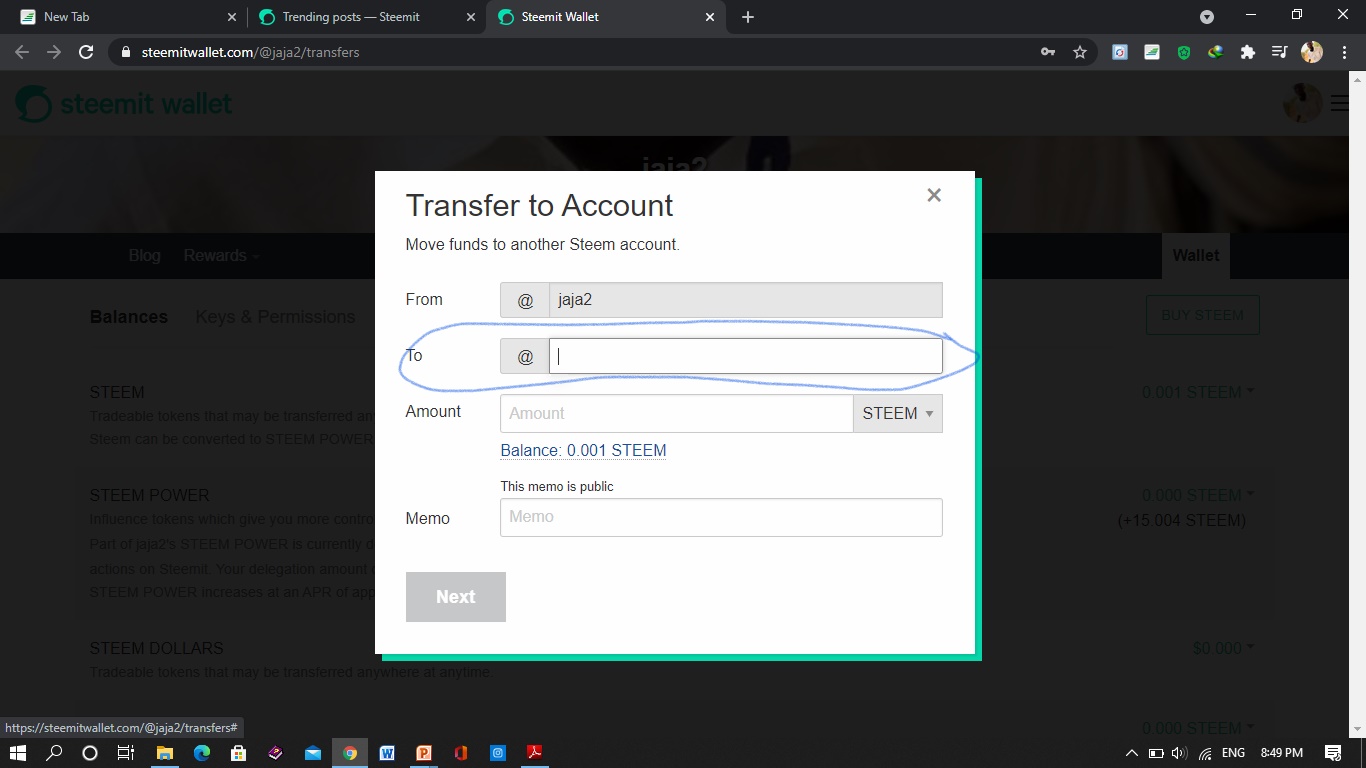This screenshot has height=768, width=1366.
Task: Open the music playlist extension icon
Action: pos(1279,52)
